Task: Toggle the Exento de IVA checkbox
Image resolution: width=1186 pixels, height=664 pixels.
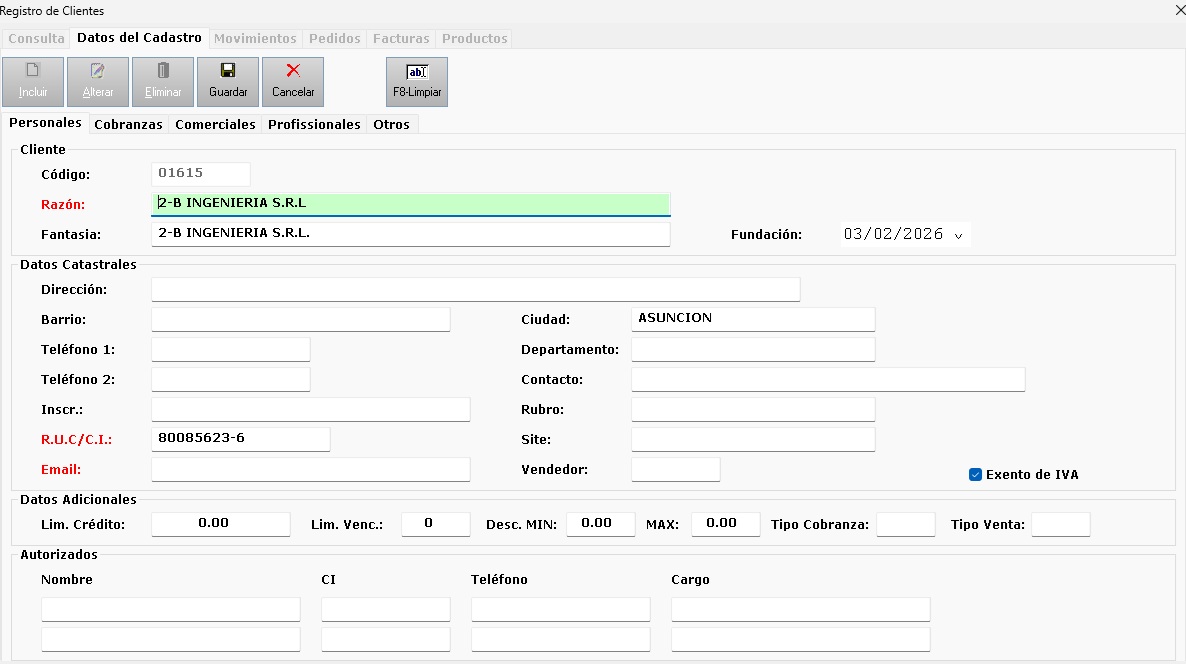Action: click(975, 475)
